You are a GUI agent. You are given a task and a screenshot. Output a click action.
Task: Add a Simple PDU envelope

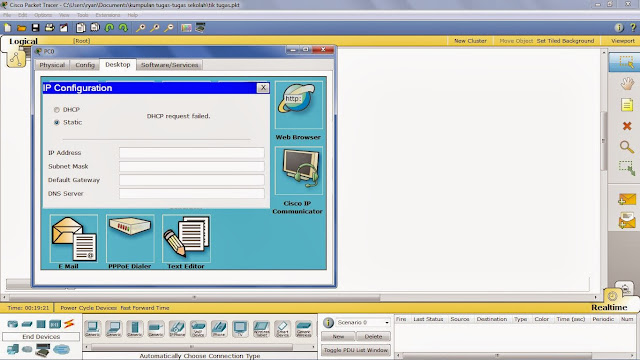pos(627,199)
